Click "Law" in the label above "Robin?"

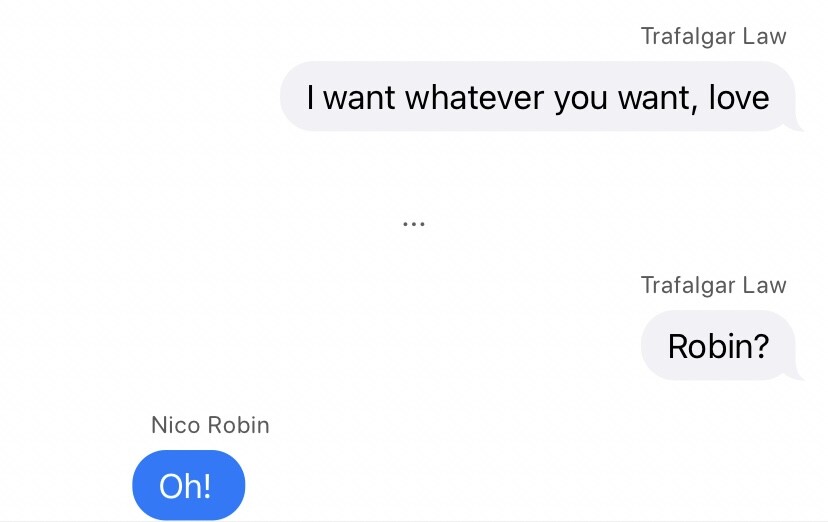click(x=765, y=285)
